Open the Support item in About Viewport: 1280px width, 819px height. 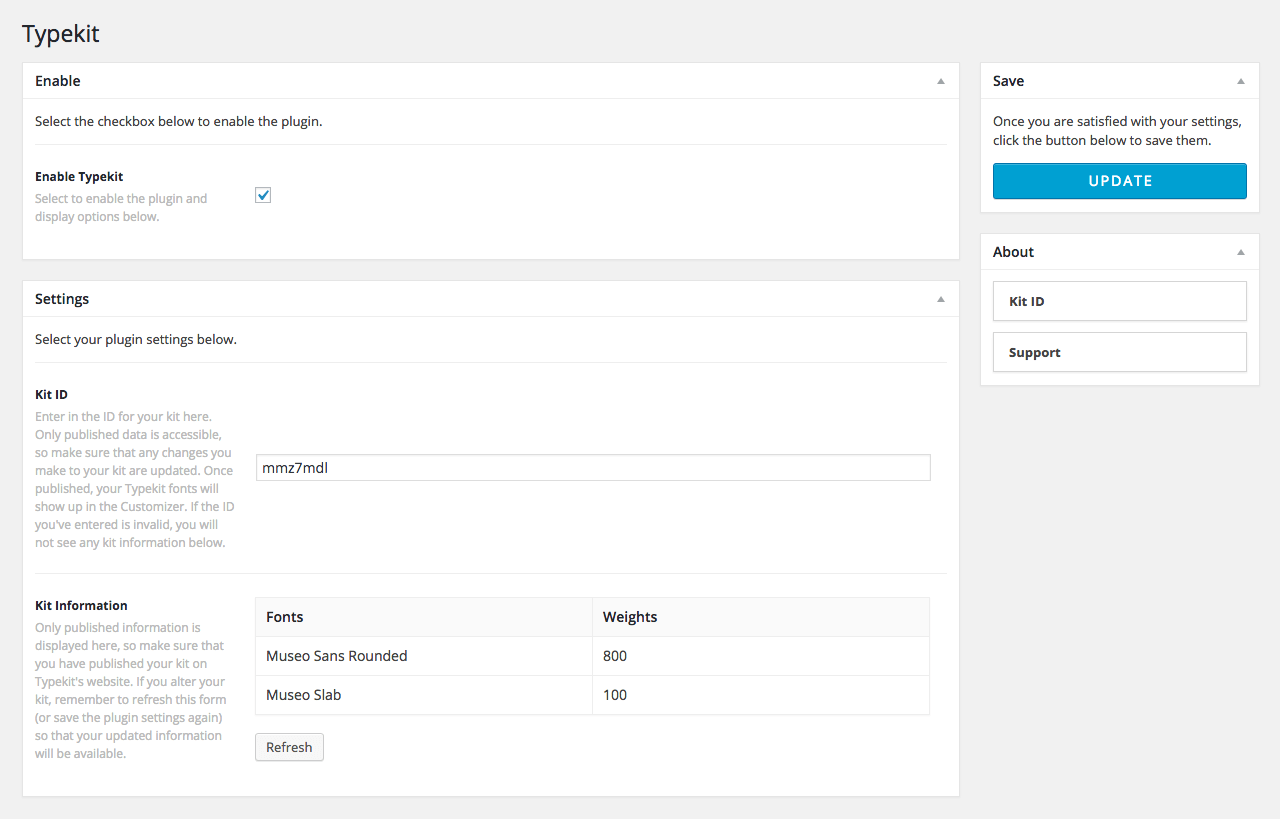1119,352
